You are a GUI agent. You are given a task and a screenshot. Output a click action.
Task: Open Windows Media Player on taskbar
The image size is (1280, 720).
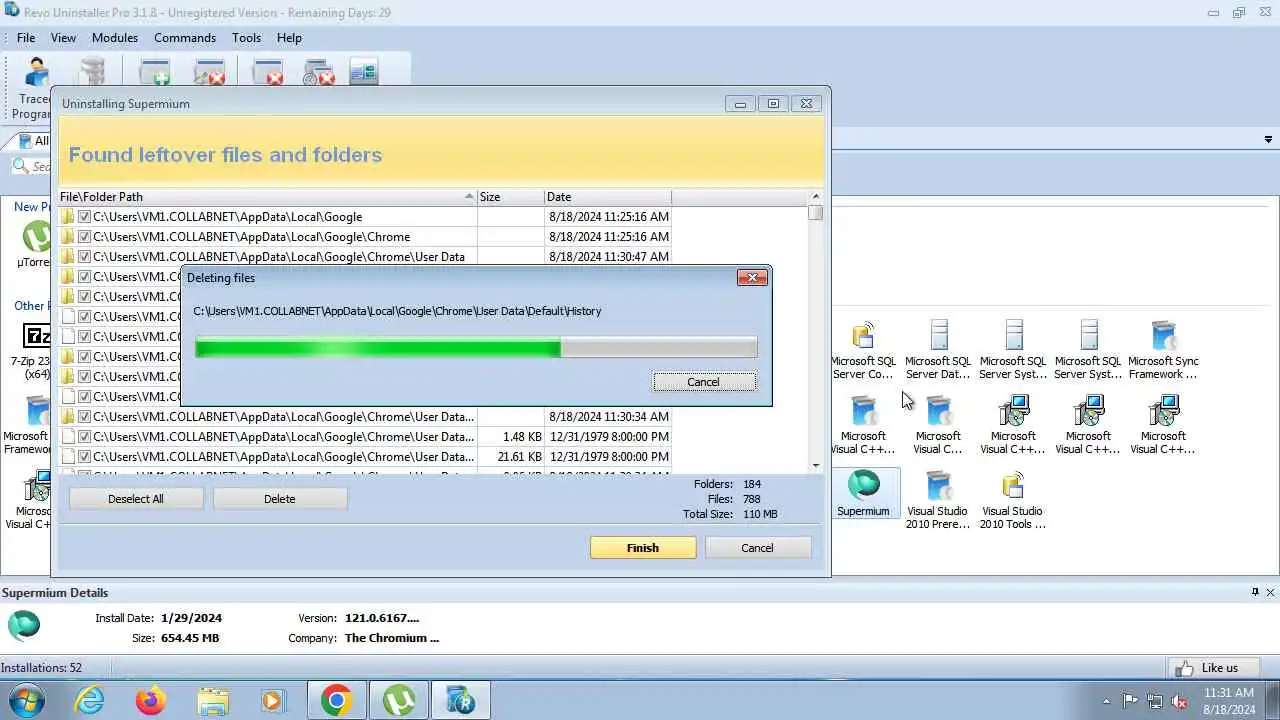click(x=273, y=701)
